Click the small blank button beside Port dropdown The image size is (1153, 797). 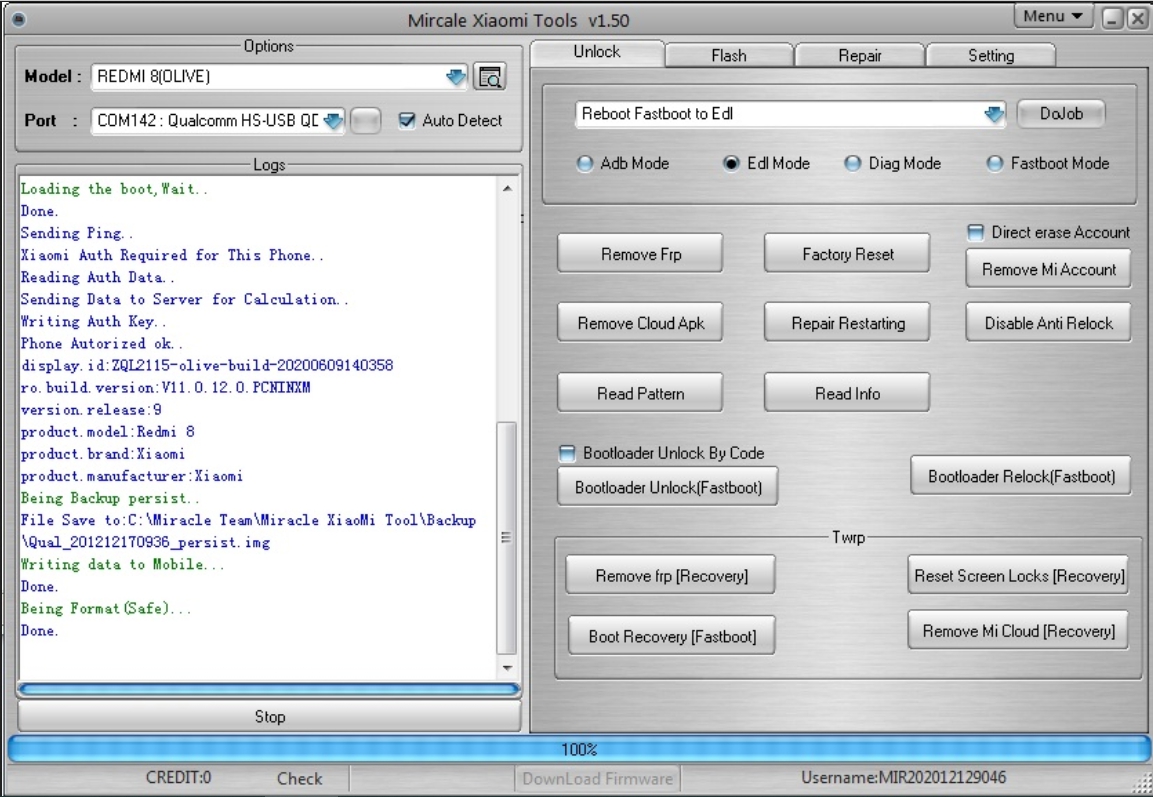(365, 121)
